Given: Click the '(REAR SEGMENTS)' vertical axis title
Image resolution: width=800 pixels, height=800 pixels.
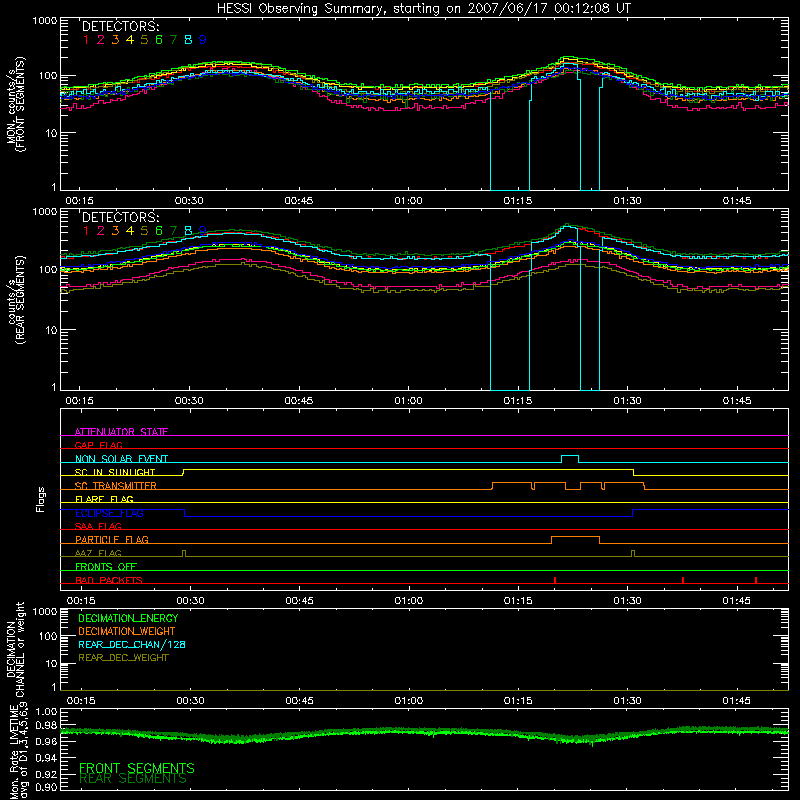Looking at the screenshot, I should [20, 301].
